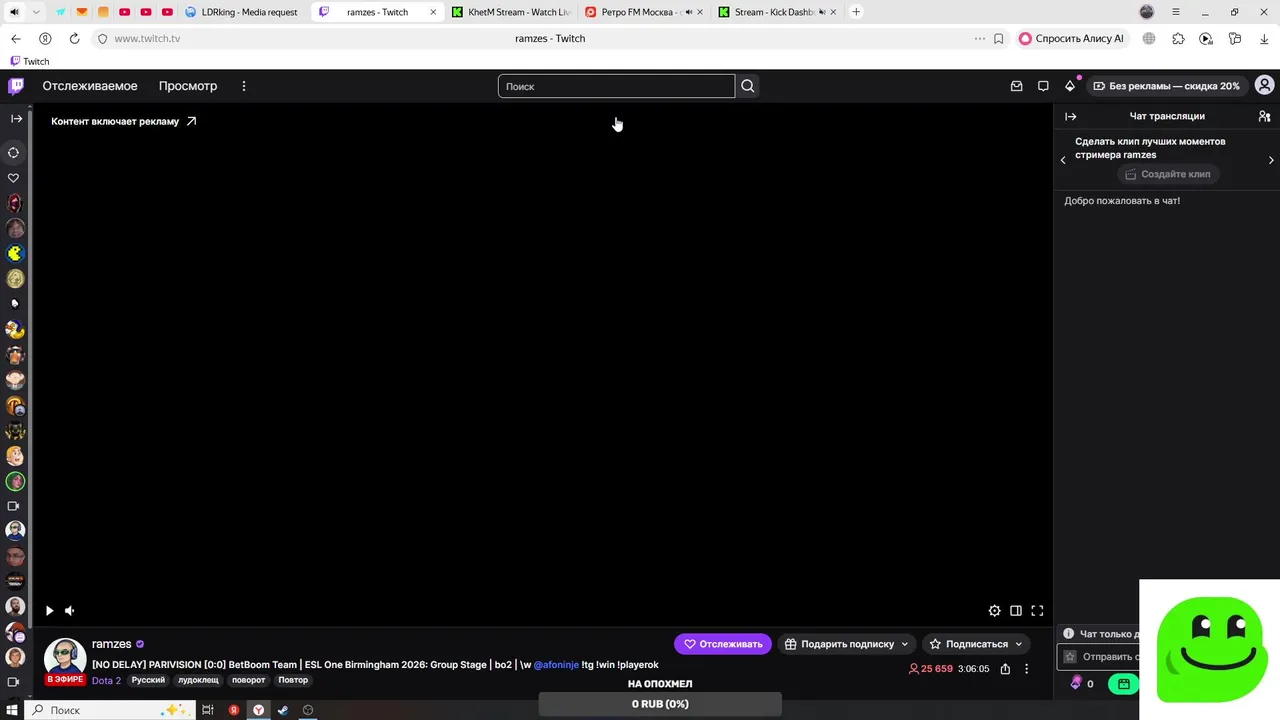Mute the stream volume
Screen dimensions: 1280x720
(70, 611)
